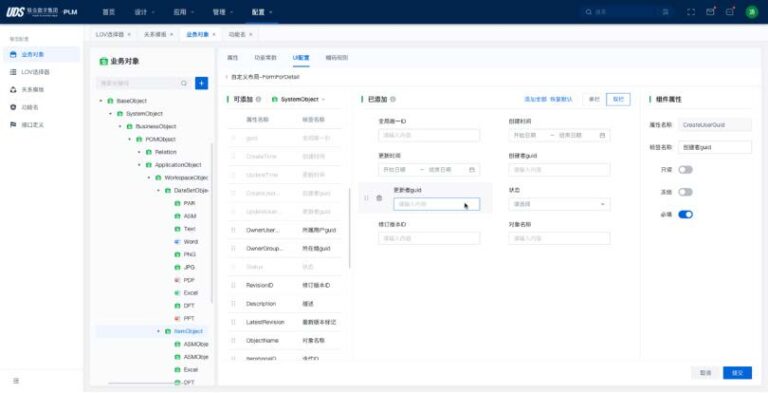
Task: Click the PPT file icon in tree
Action: pos(177,319)
